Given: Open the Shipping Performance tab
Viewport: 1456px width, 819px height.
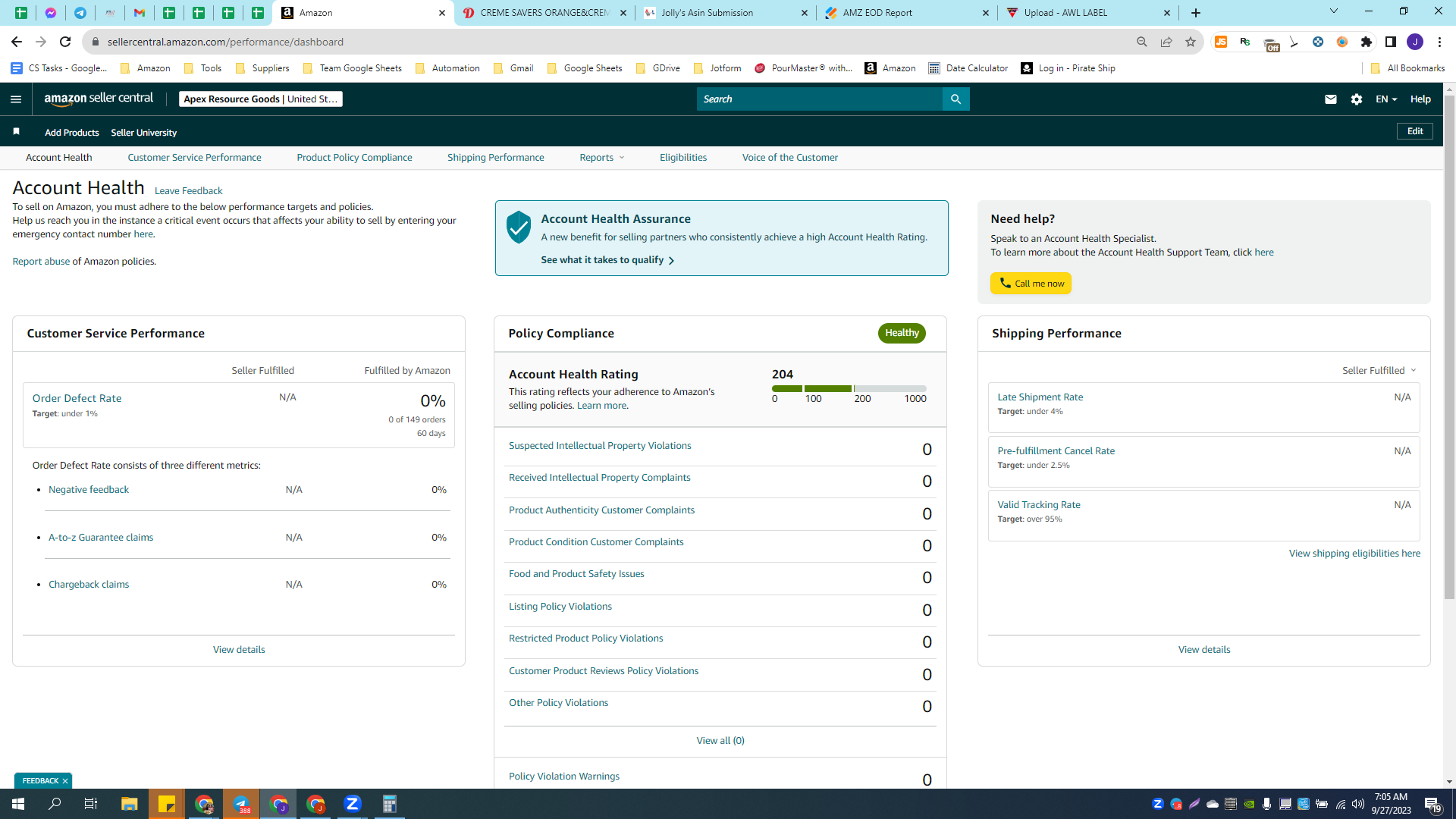Looking at the screenshot, I should (496, 158).
